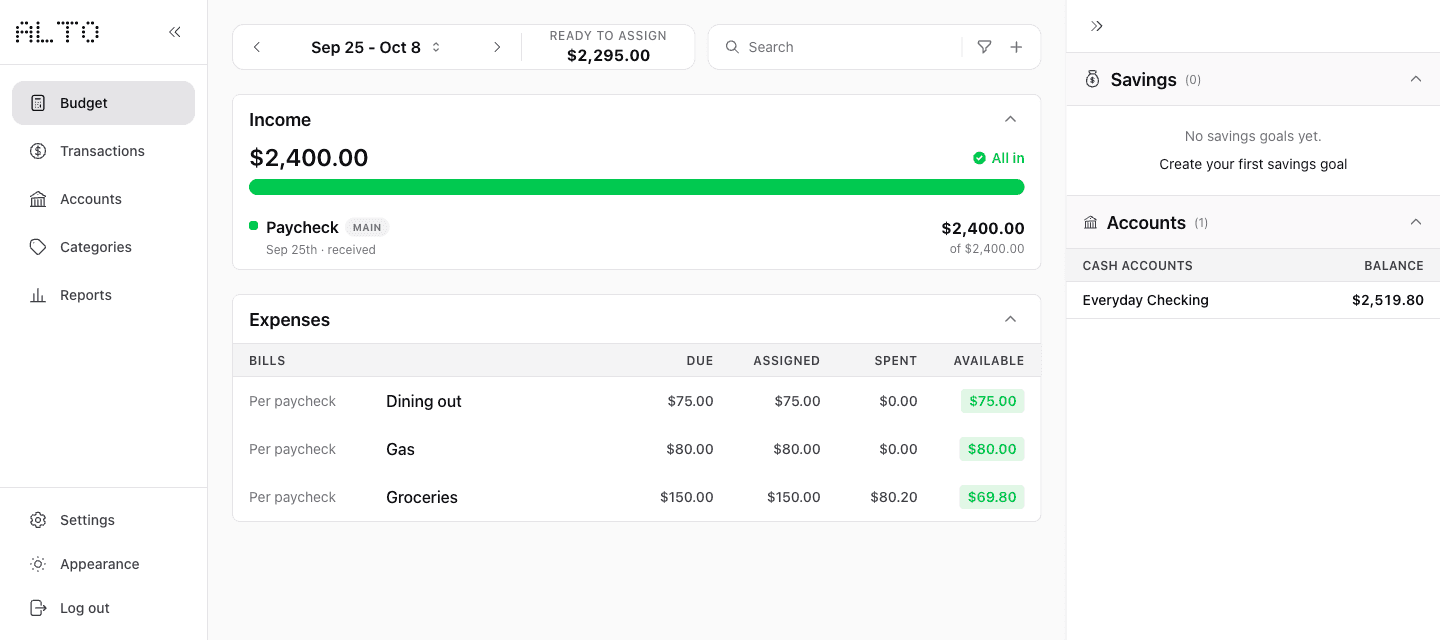Screen dimensions: 1440x640
Task: Select Log out
Action: coord(103,608)
